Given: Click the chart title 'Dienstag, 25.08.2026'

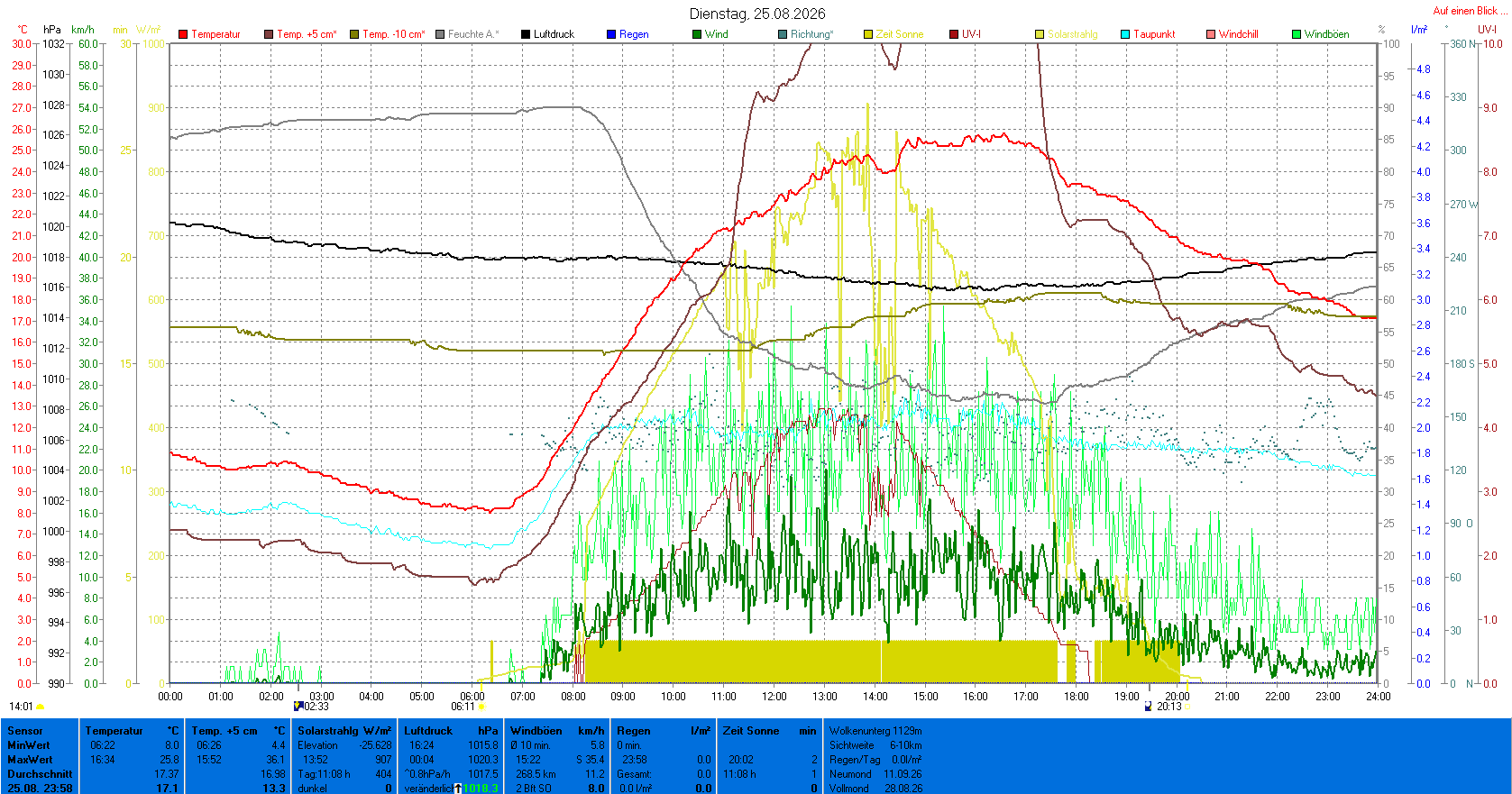Looking at the screenshot, I should pos(757,14).
